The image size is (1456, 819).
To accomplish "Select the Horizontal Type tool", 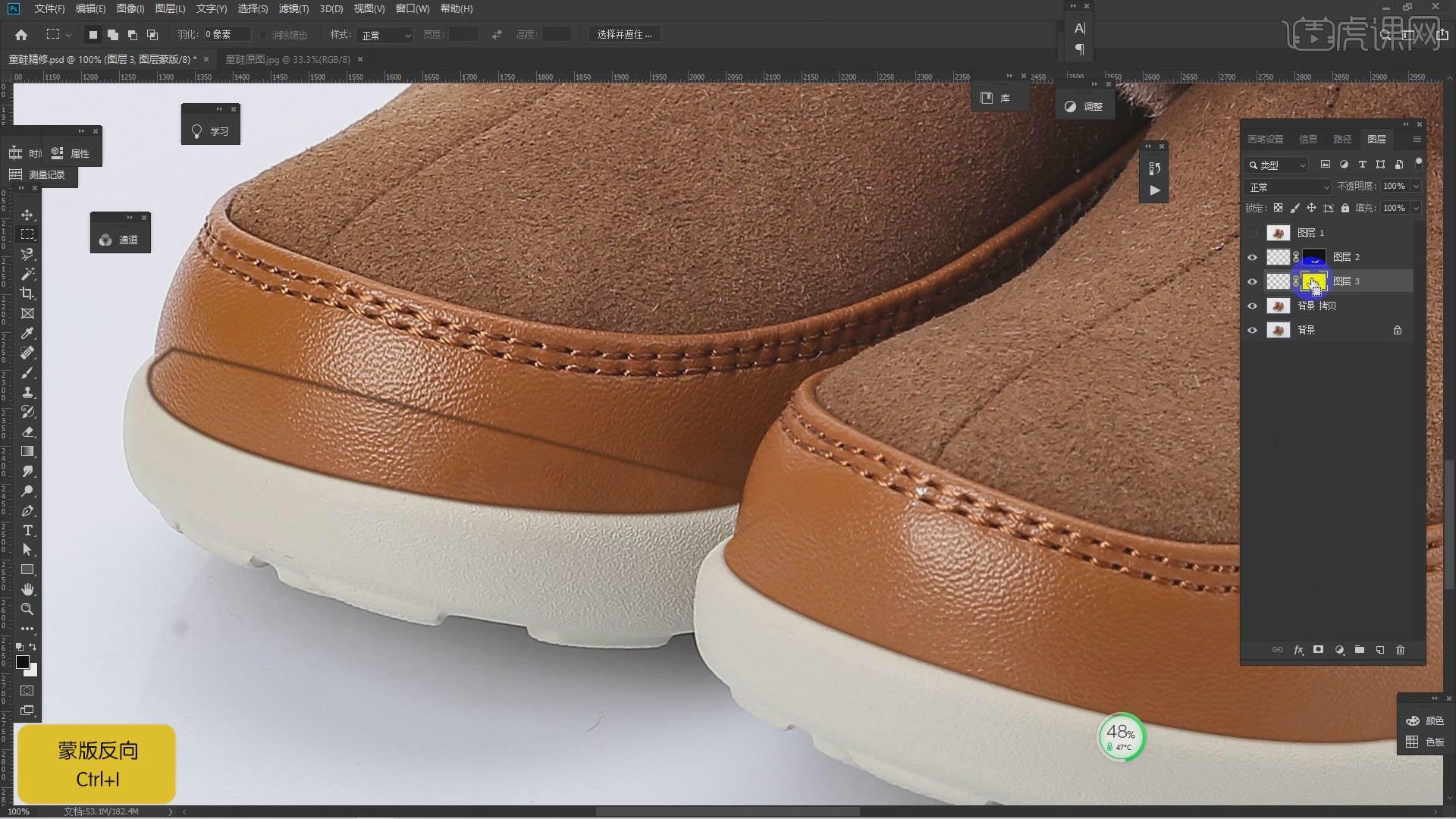I will tap(27, 530).
